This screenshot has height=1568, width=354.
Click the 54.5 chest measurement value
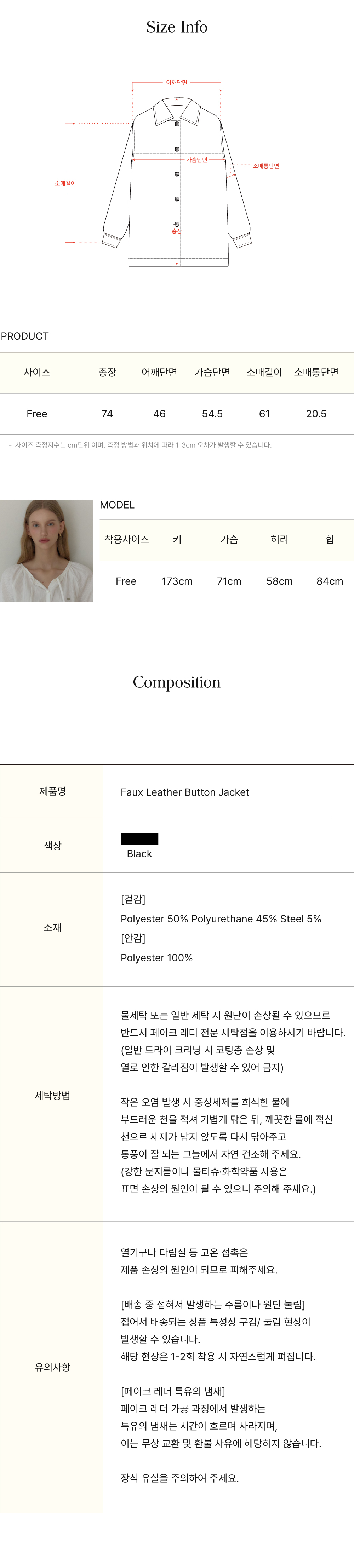coord(212,414)
